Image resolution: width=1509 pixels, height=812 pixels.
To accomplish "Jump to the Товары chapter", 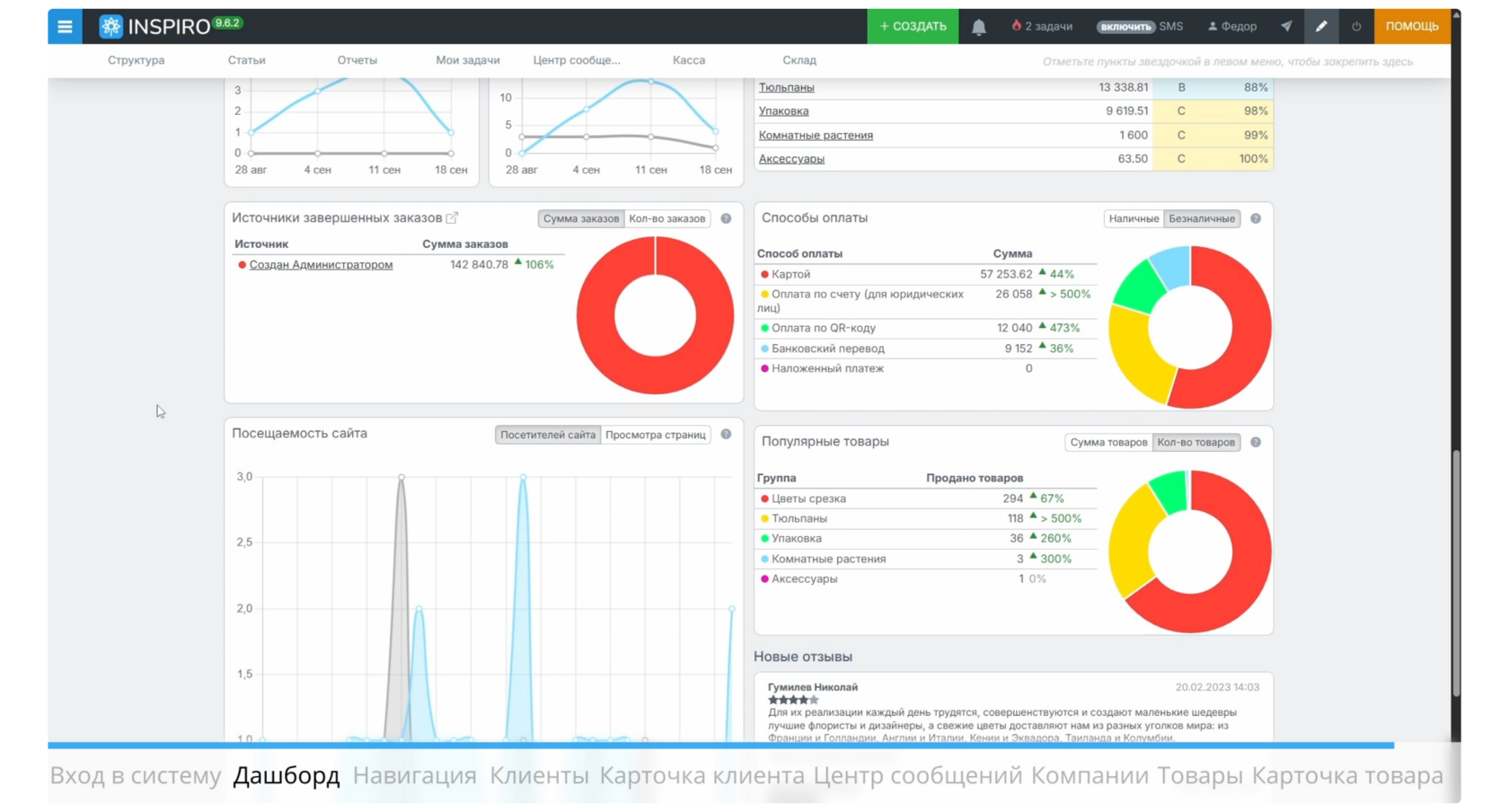I will tap(1200, 775).
